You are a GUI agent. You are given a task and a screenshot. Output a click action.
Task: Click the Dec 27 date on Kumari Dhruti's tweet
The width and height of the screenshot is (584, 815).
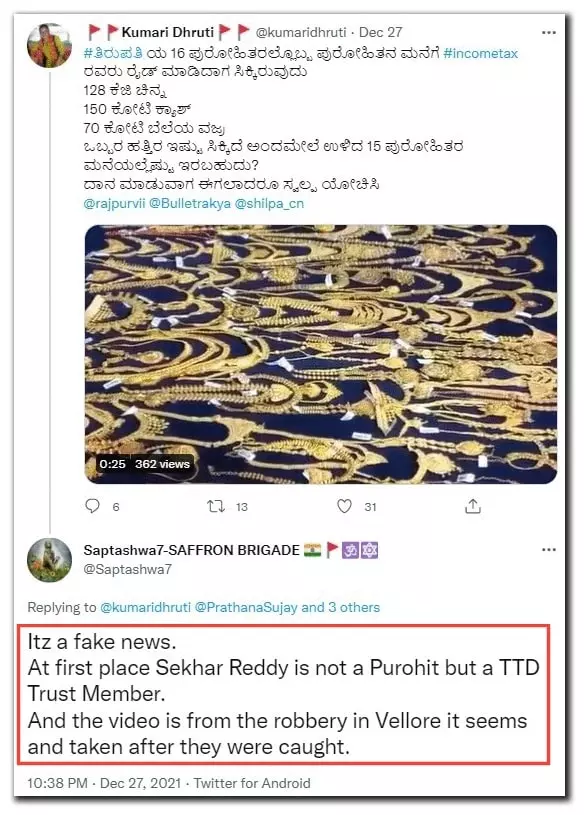[x=380, y=32]
